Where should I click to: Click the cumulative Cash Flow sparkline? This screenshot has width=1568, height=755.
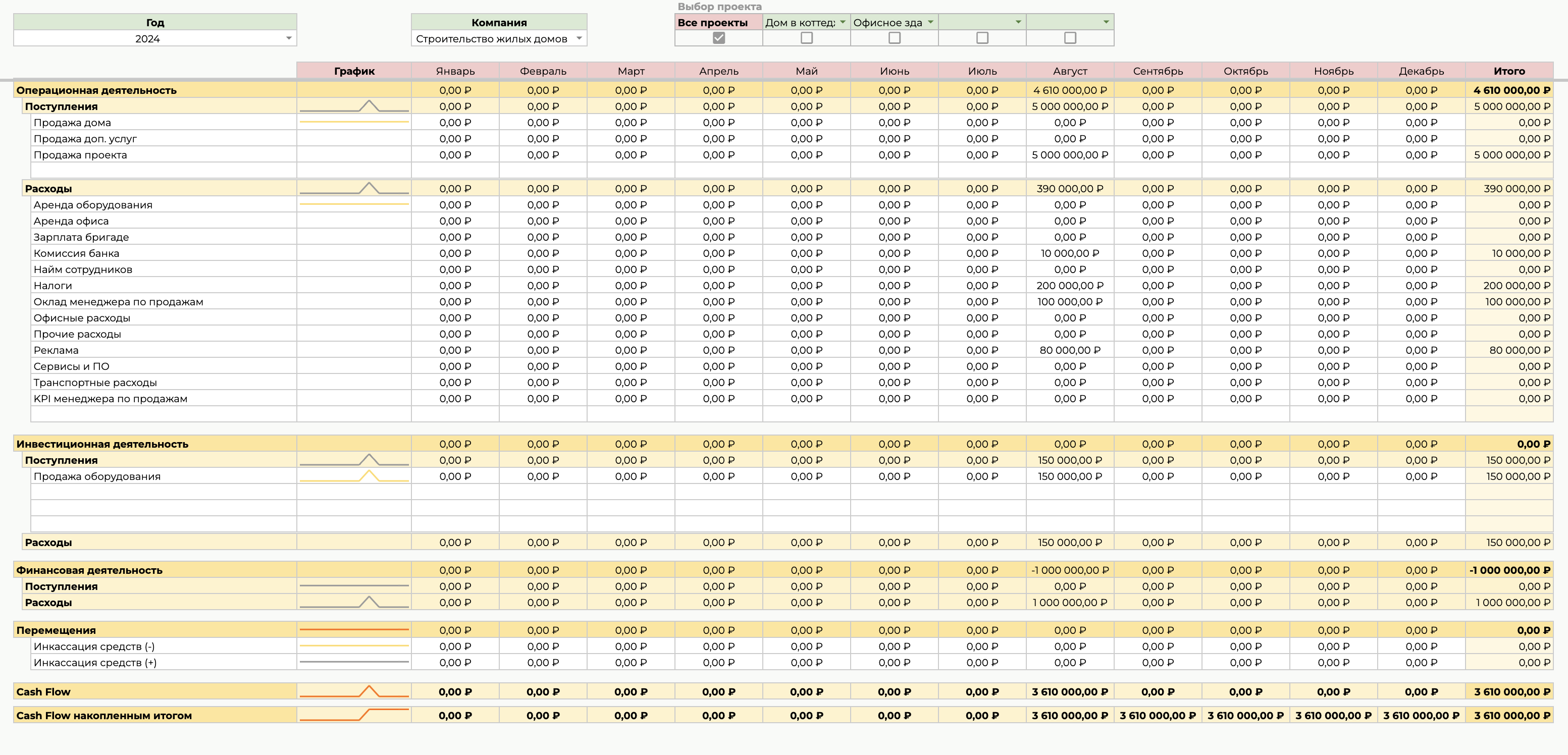pyautogui.click(x=354, y=715)
